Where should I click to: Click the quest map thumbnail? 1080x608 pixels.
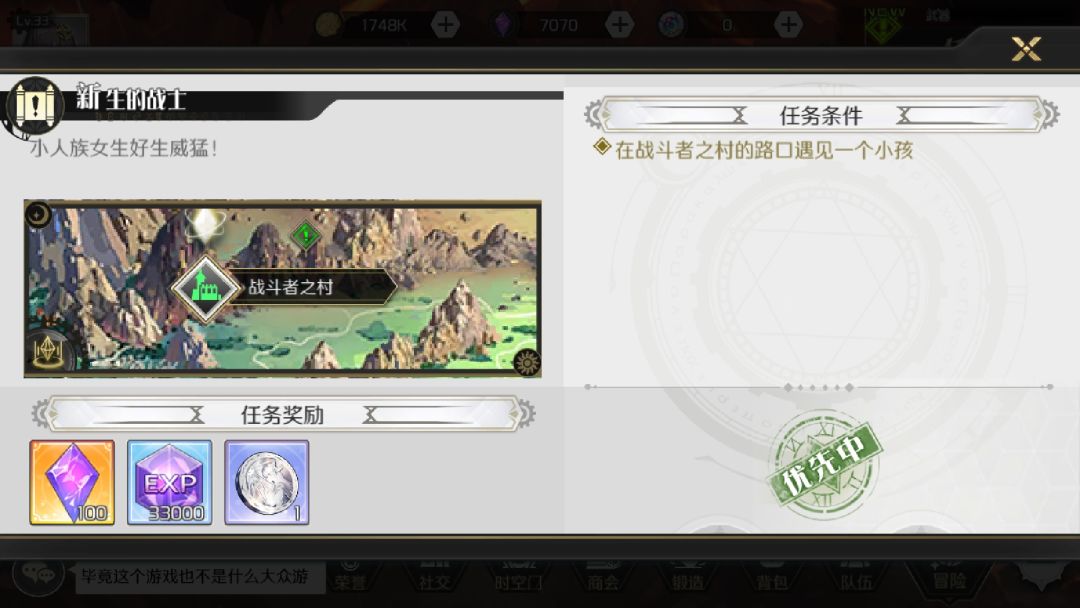click(x=282, y=289)
